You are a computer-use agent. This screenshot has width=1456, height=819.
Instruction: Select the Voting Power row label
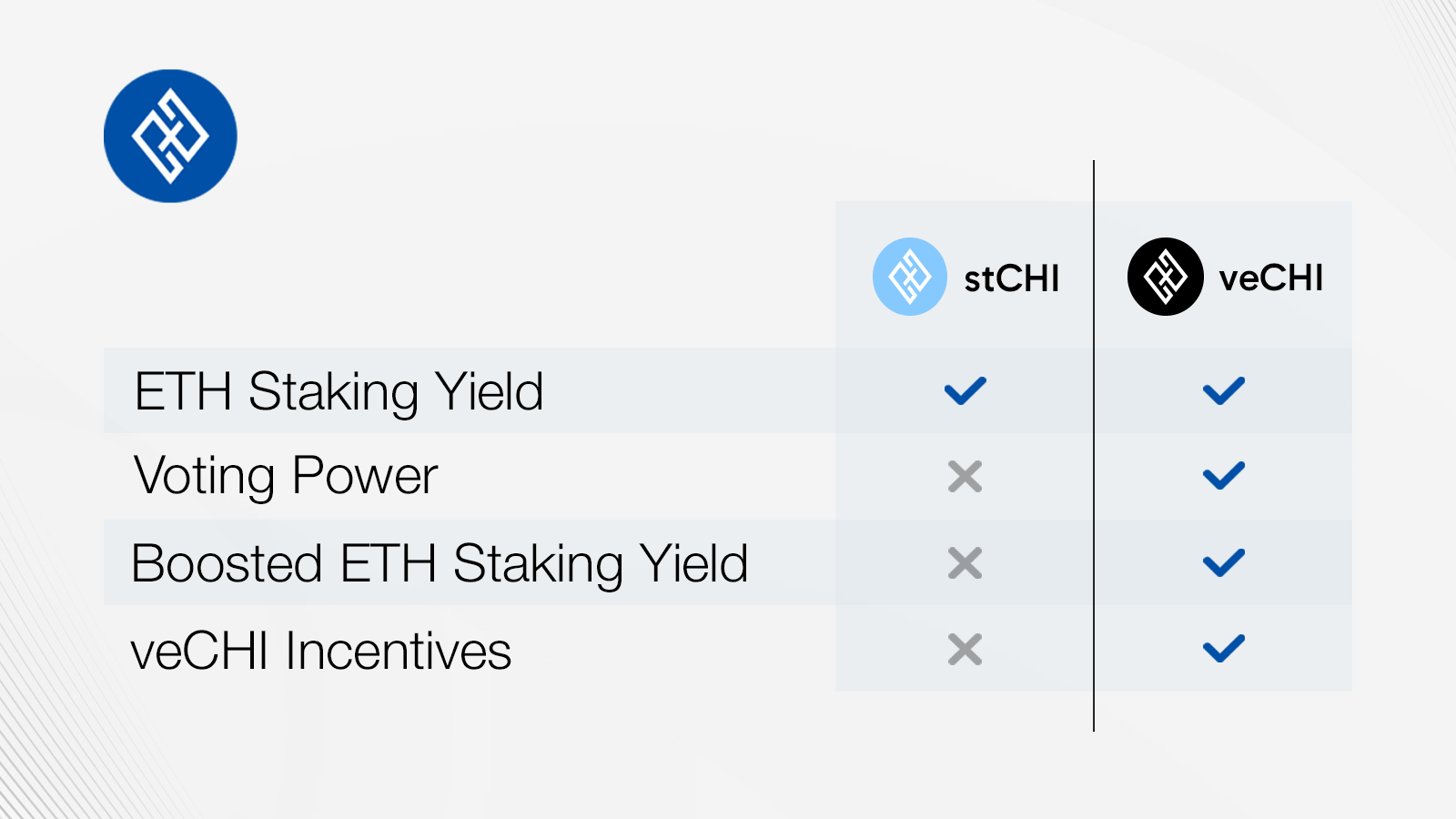click(x=286, y=476)
